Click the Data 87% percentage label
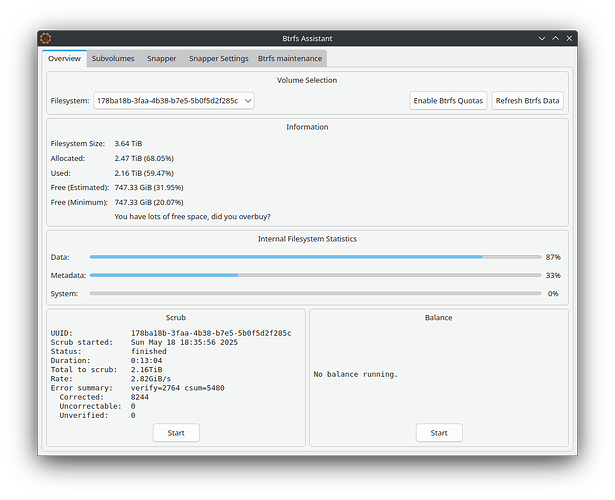 (x=553, y=257)
